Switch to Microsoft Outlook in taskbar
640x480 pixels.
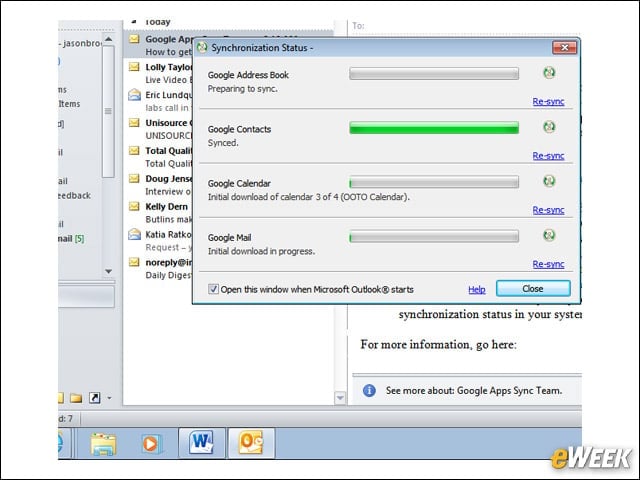251,443
